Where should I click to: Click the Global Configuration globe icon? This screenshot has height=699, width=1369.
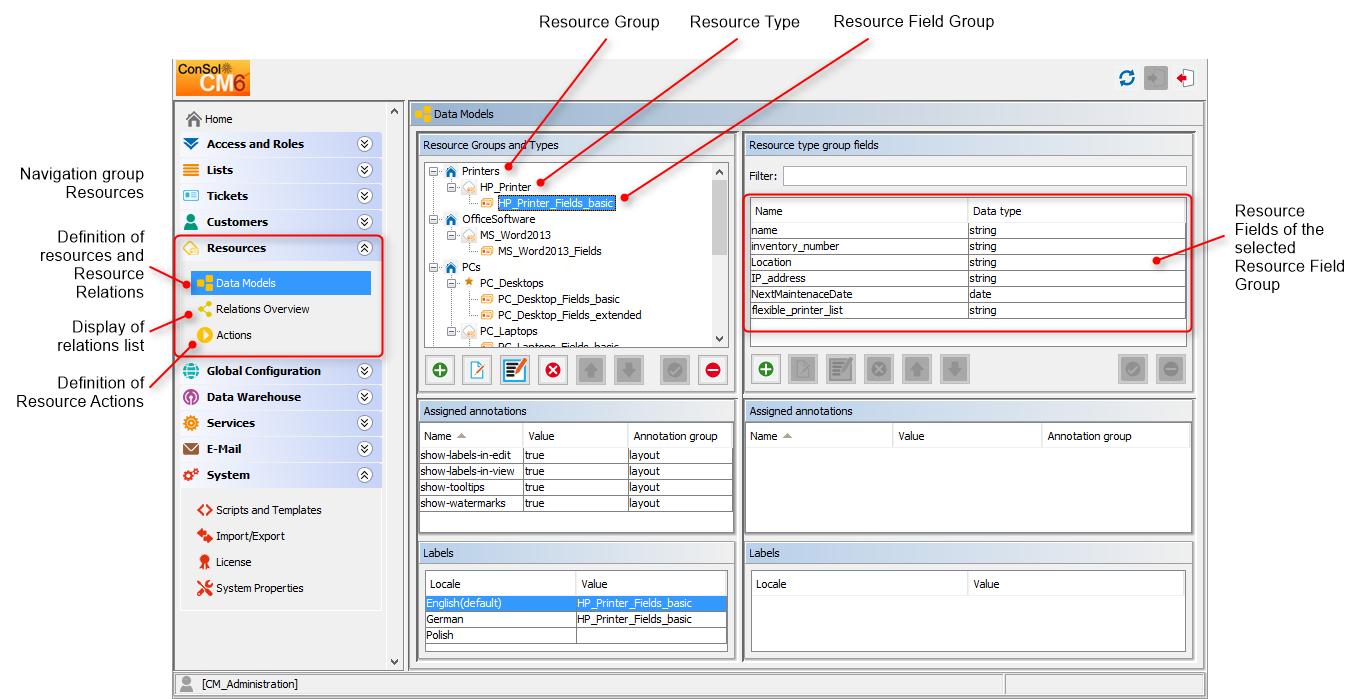(191, 371)
